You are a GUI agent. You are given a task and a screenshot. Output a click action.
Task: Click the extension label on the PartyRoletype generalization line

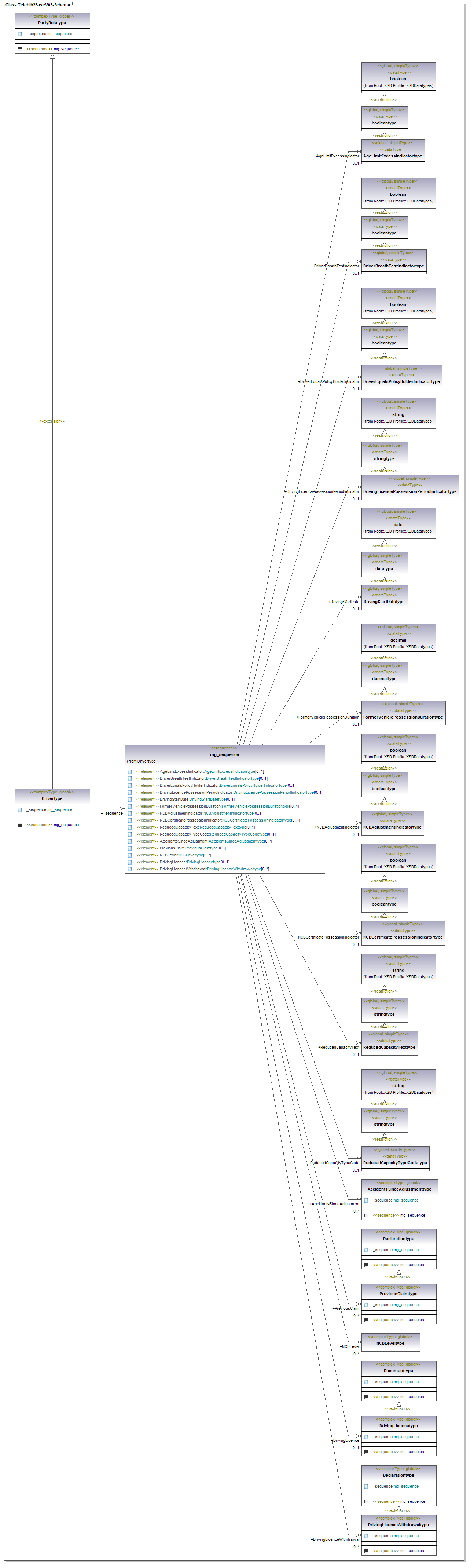coord(52,421)
